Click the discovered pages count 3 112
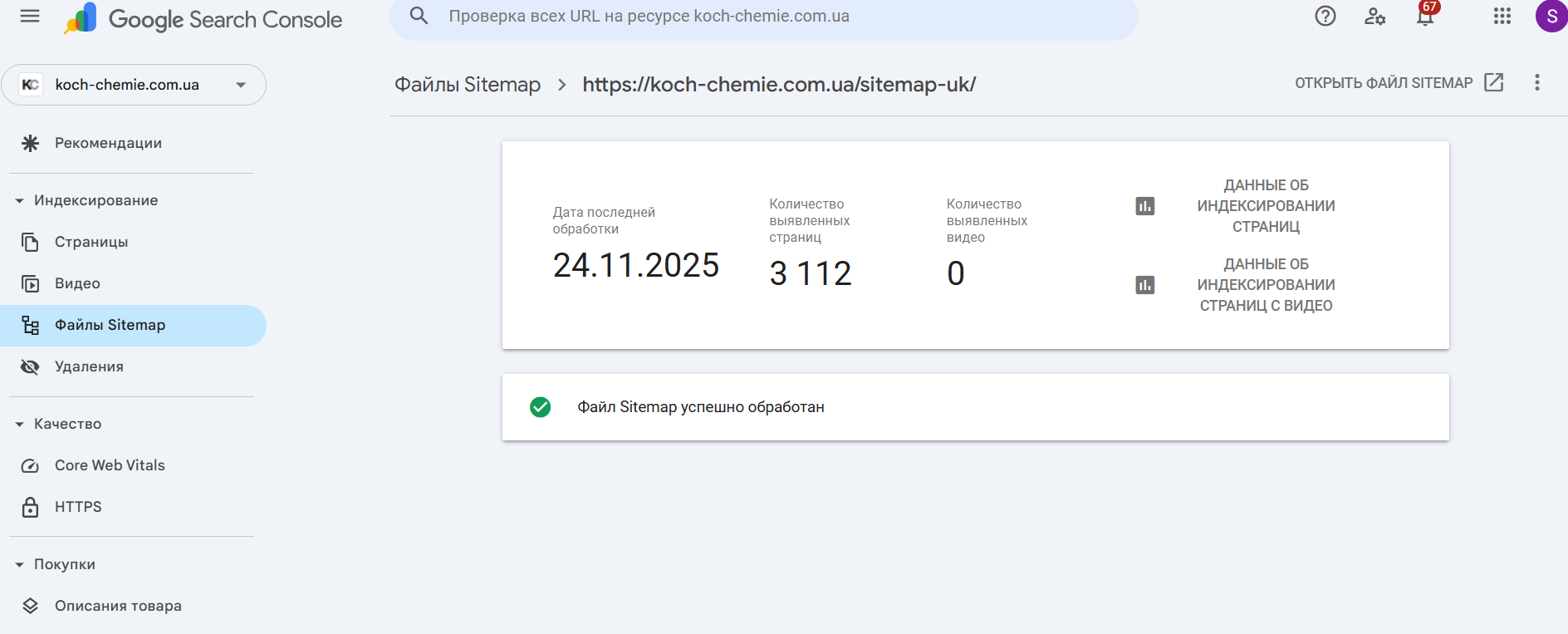This screenshot has width=1568, height=634. [x=811, y=273]
